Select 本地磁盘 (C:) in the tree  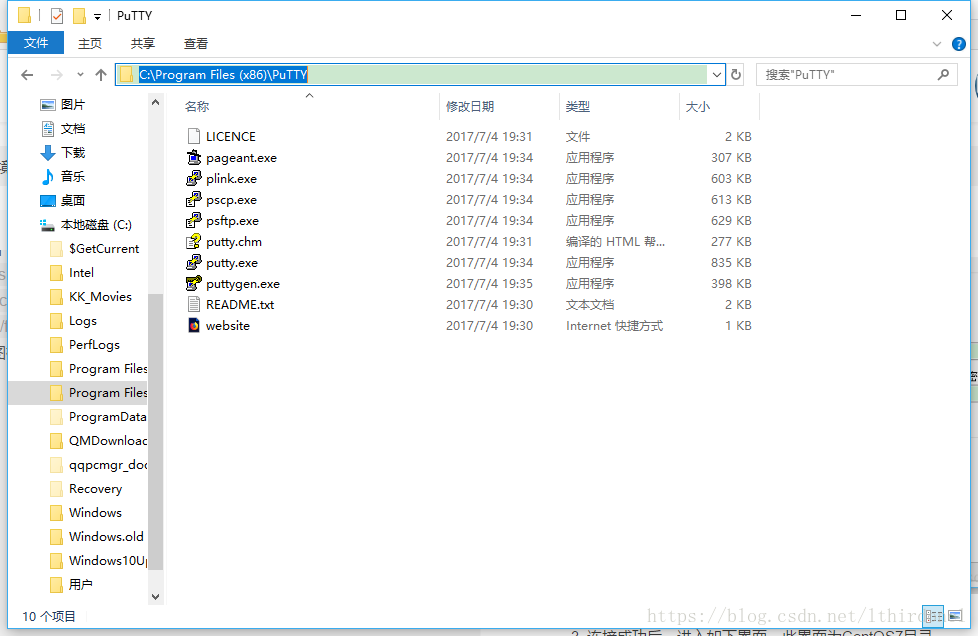click(x=96, y=224)
